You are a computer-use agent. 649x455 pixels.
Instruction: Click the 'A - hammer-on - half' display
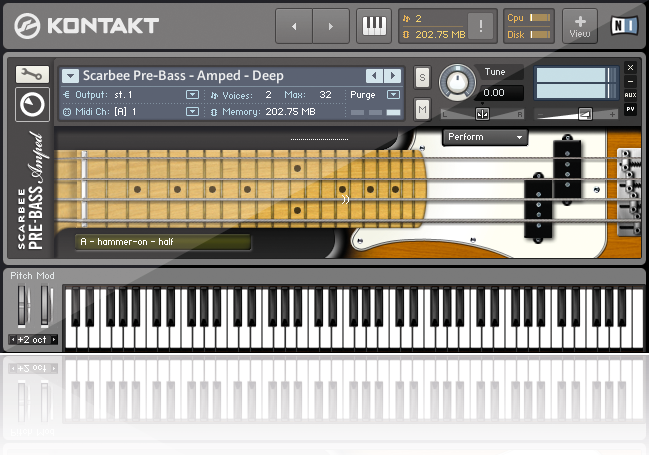[163, 242]
